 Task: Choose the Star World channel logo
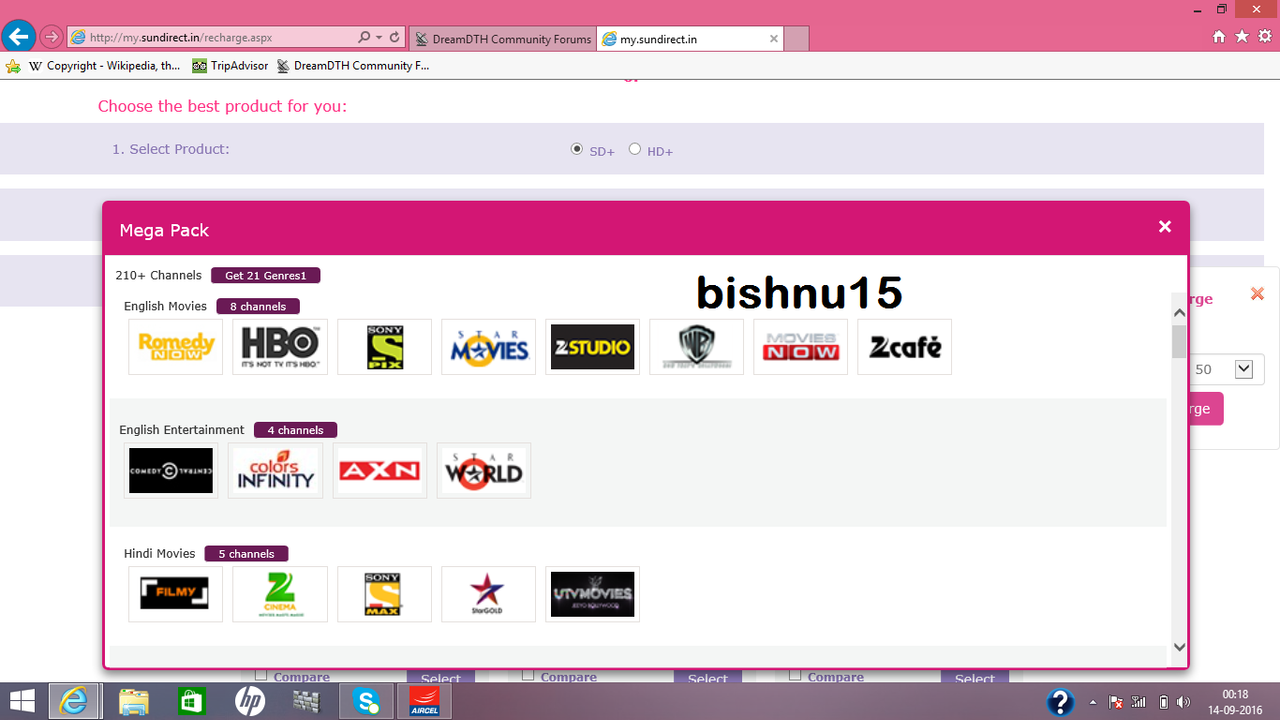point(483,471)
